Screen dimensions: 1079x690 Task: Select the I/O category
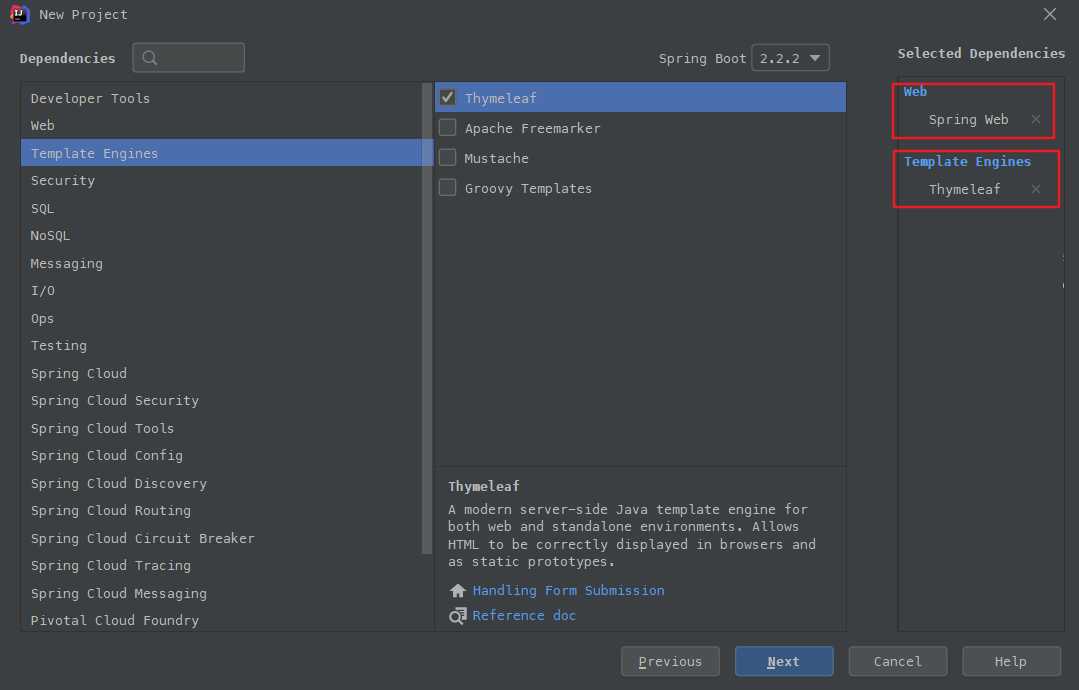click(222, 290)
